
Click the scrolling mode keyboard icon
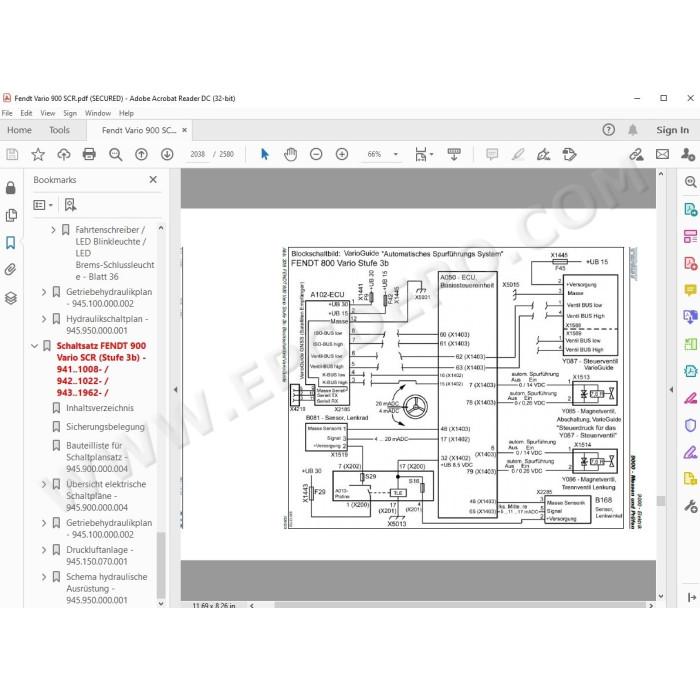coord(454,154)
